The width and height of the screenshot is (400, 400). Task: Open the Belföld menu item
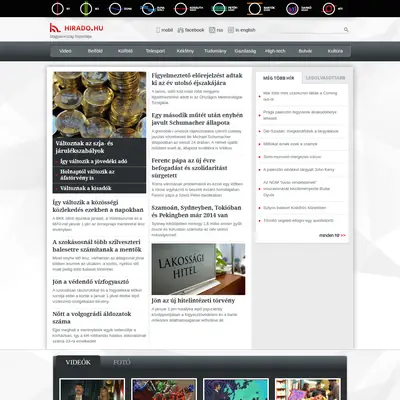click(95, 51)
